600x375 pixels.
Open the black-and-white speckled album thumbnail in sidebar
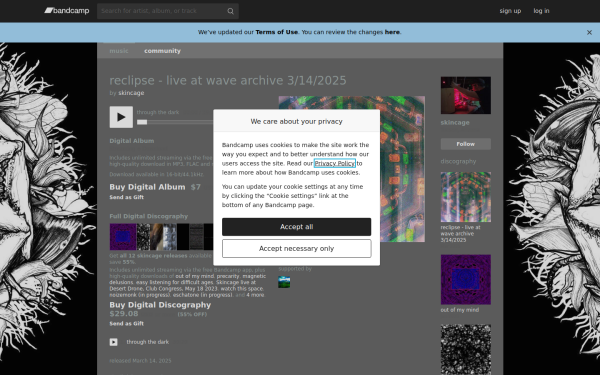pos(466,349)
